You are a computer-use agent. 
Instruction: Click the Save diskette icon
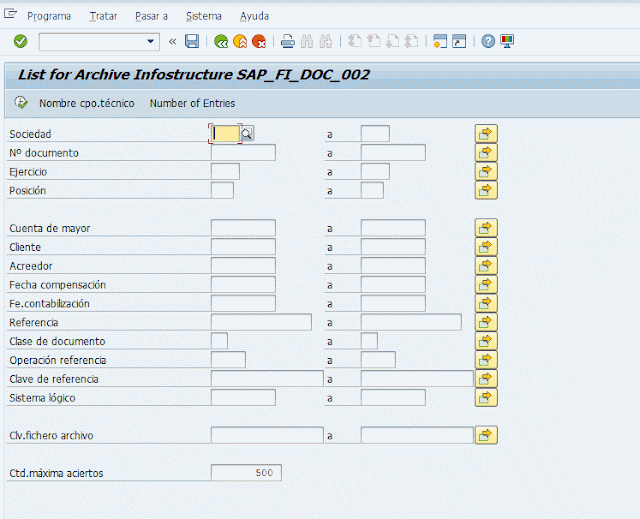(192, 41)
